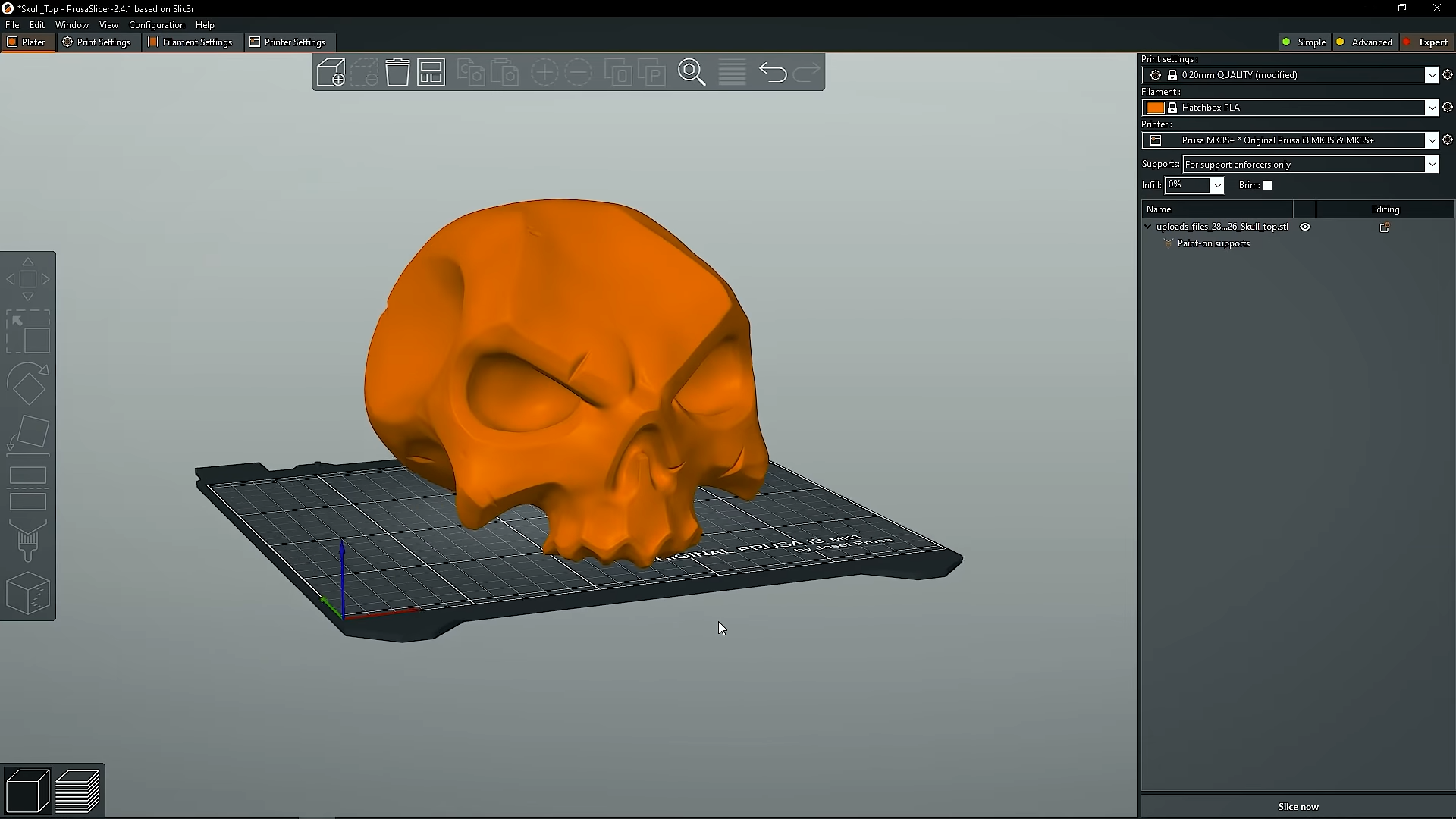This screenshot has width=1456, height=819.
Task: Select the Rotate tool
Action: [x=28, y=383]
